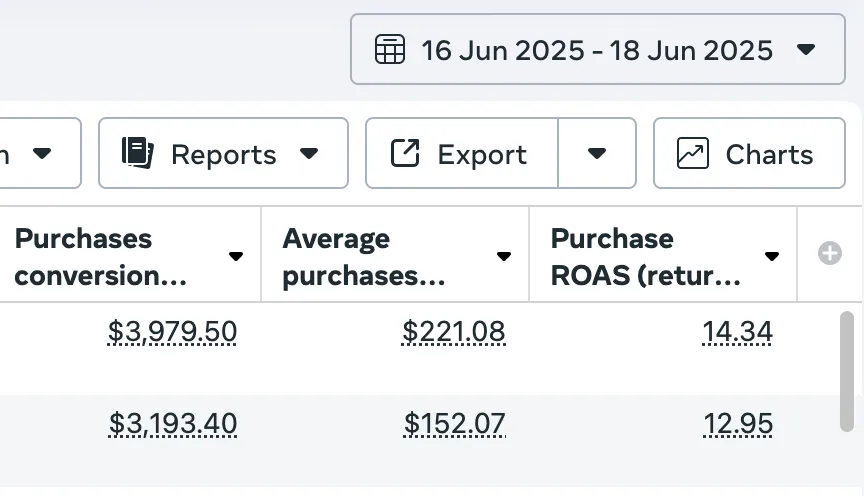Click the Export arrow icon
The image size is (864, 496).
click(x=404, y=153)
